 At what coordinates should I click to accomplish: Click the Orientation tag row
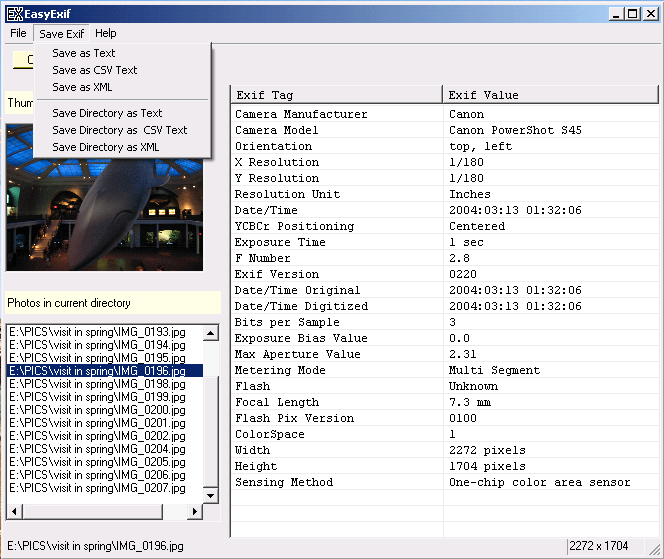pos(338,146)
